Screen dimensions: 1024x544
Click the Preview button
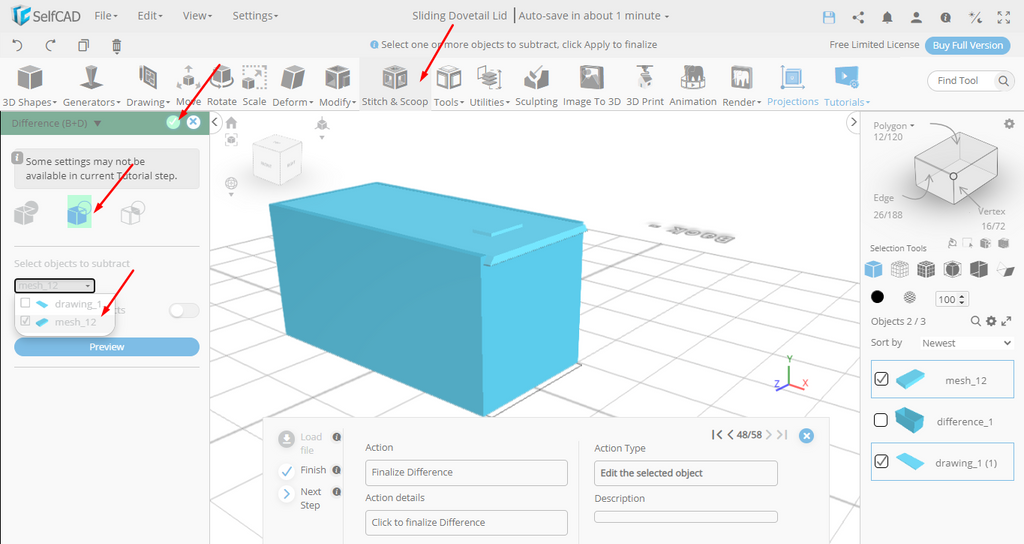(106, 347)
